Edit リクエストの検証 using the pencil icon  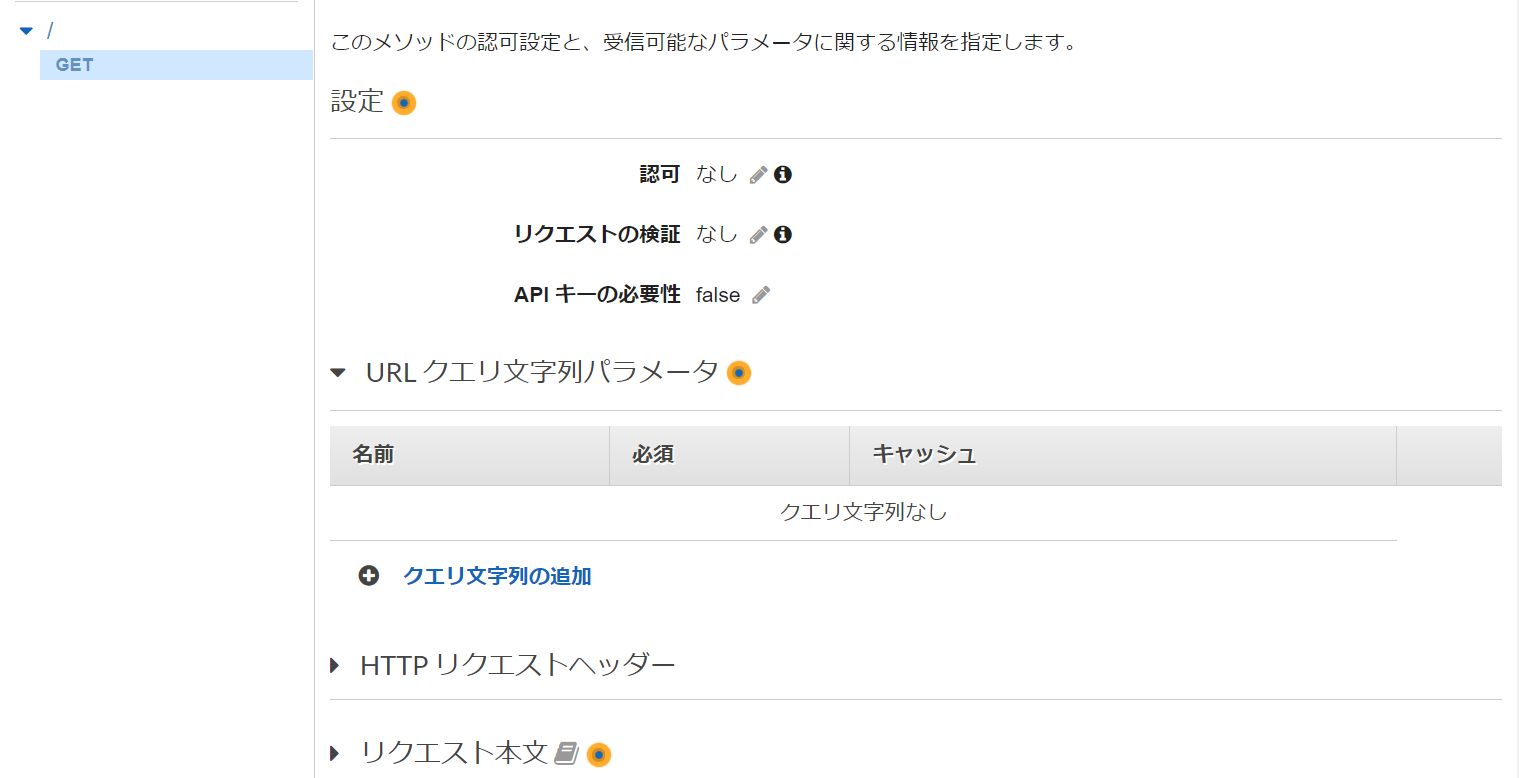click(761, 234)
